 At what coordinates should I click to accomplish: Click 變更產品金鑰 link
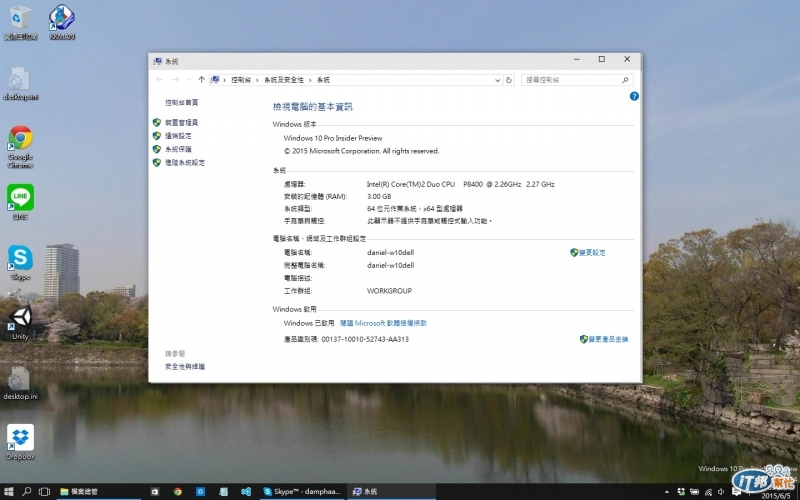[608, 339]
